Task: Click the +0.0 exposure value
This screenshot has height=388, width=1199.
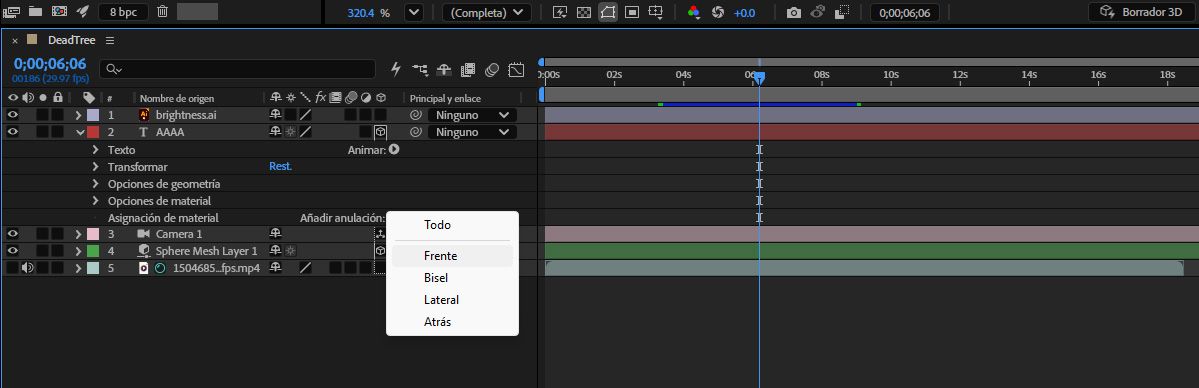Action: tap(744, 13)
